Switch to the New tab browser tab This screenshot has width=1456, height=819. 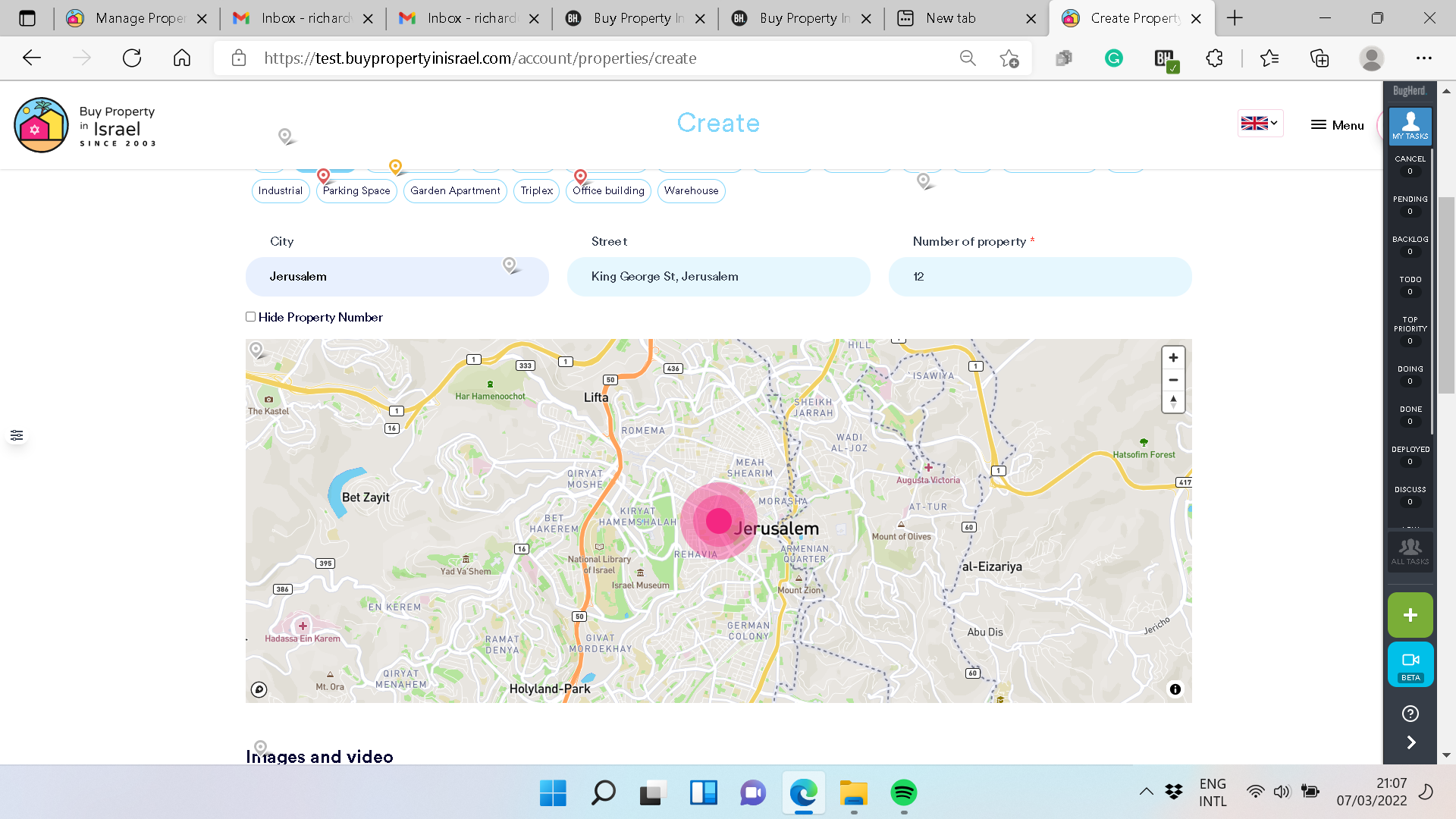[x=951, y=18]
